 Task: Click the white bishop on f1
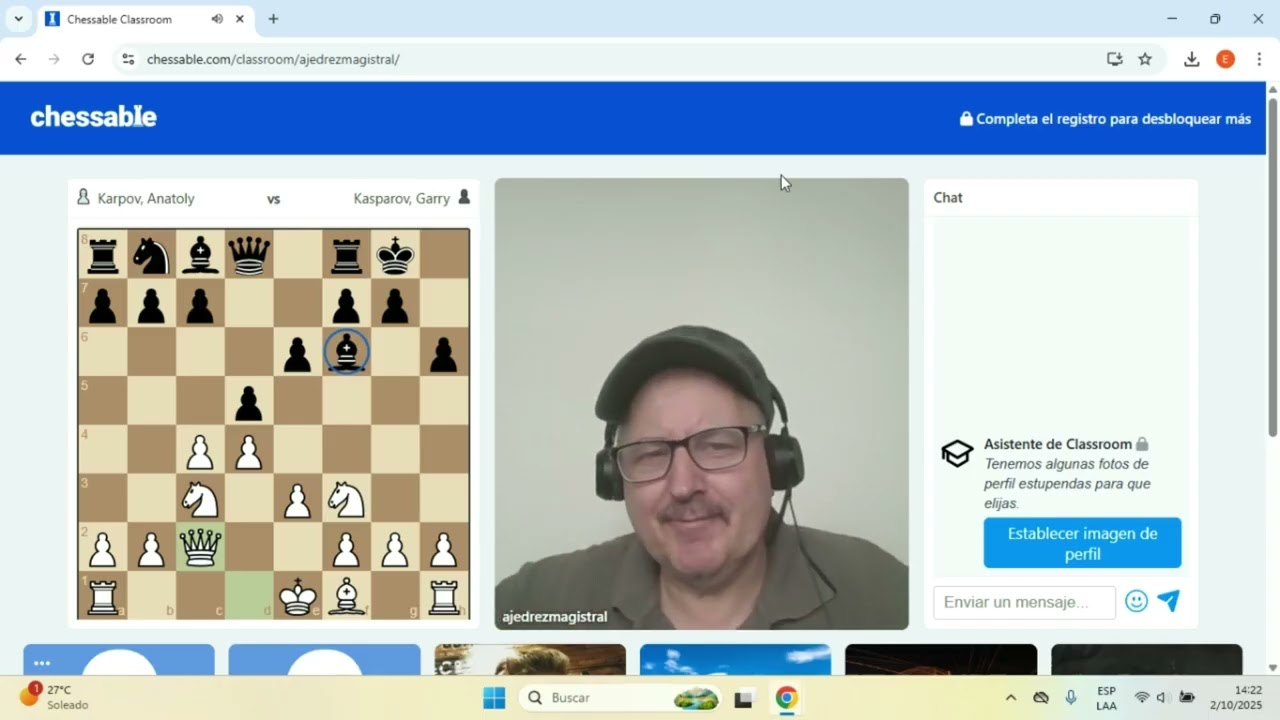pos(347,597)
